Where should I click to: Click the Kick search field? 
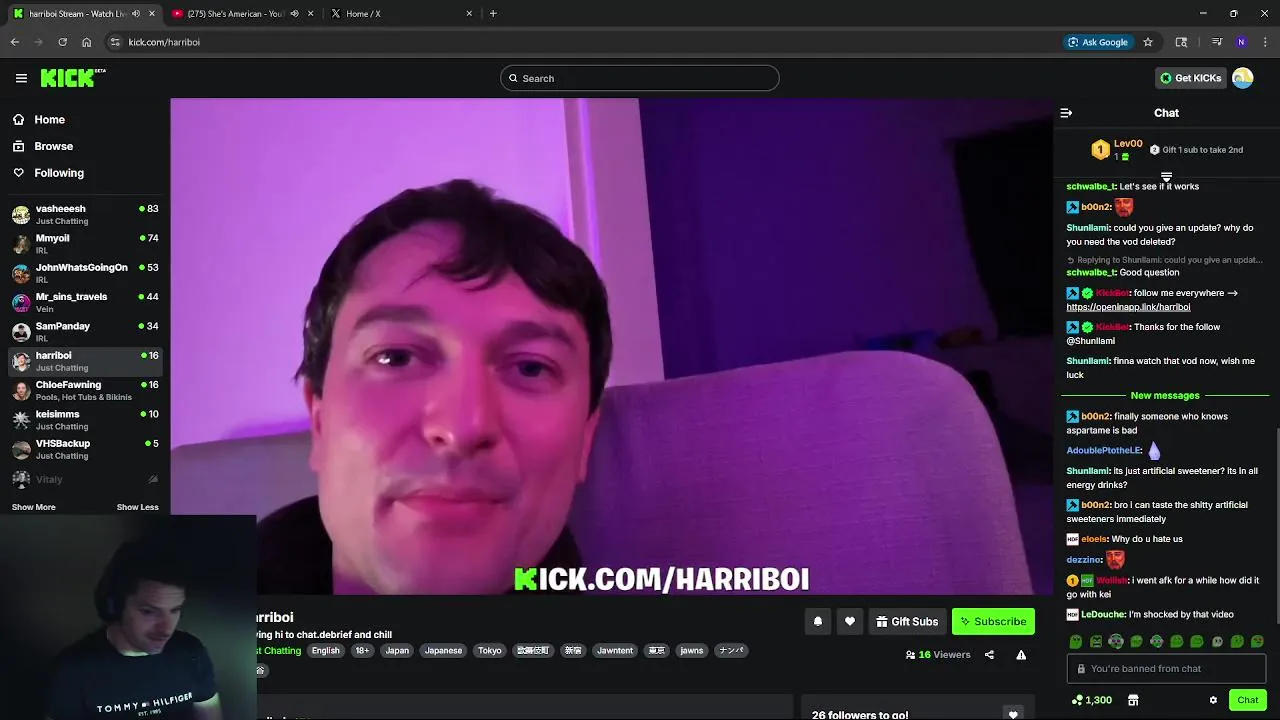pyautogui.click(x=640, y=78)
